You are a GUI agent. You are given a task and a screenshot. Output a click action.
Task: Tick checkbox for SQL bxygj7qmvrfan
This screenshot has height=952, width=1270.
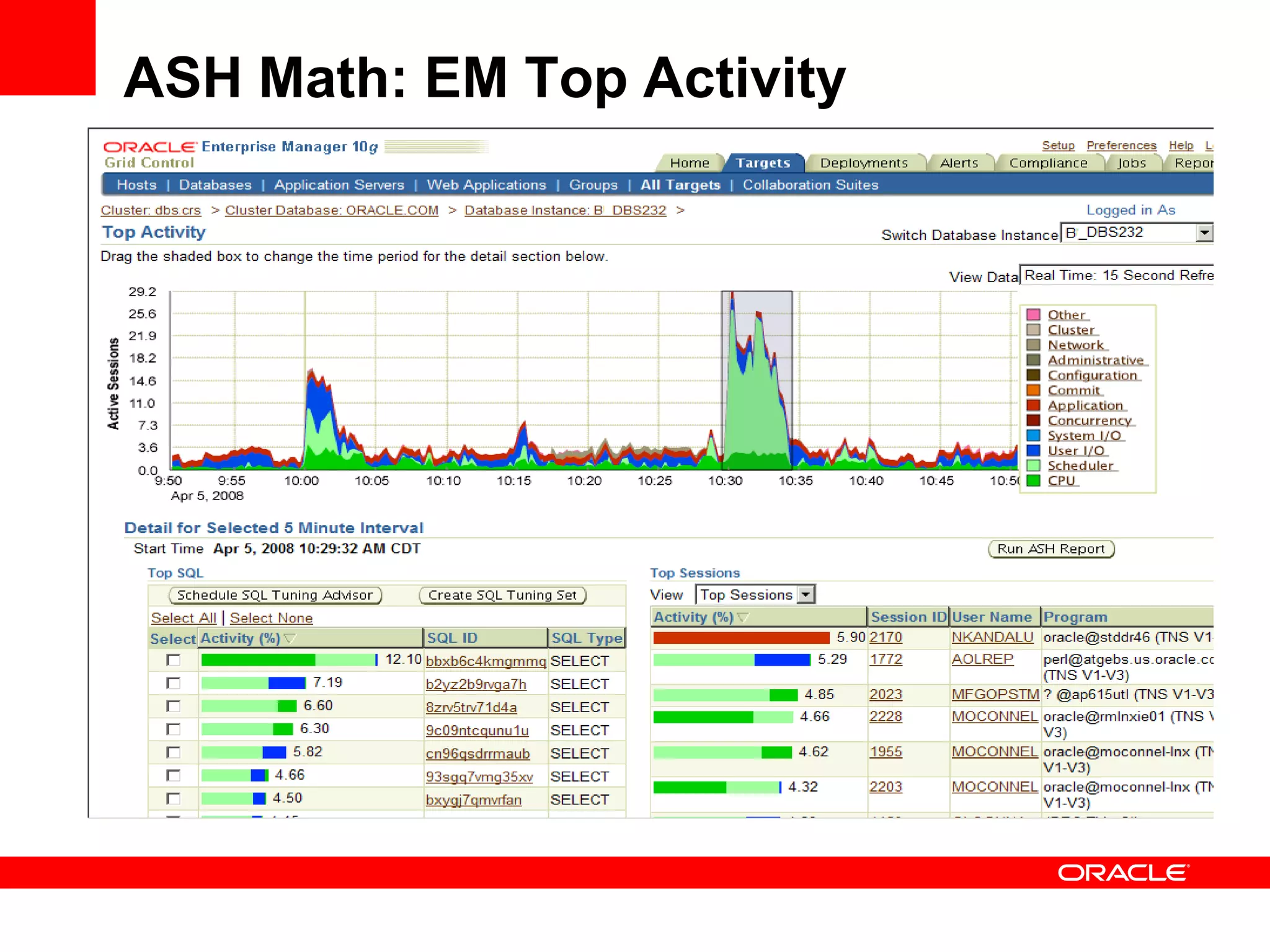(174, 799)
